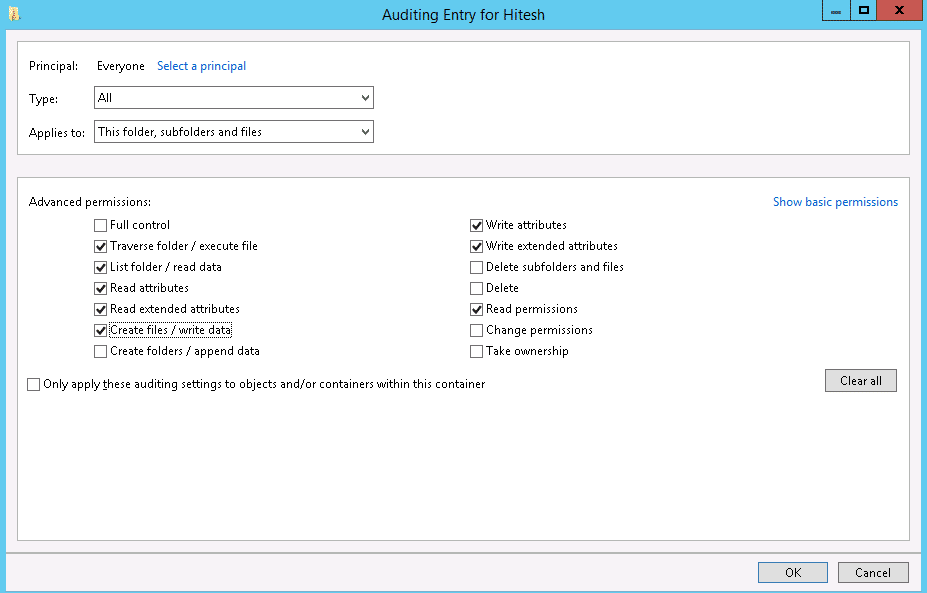Minimize the Auditing Entry window
Viewport: 927px width, 593px height.
pos(836,10)
